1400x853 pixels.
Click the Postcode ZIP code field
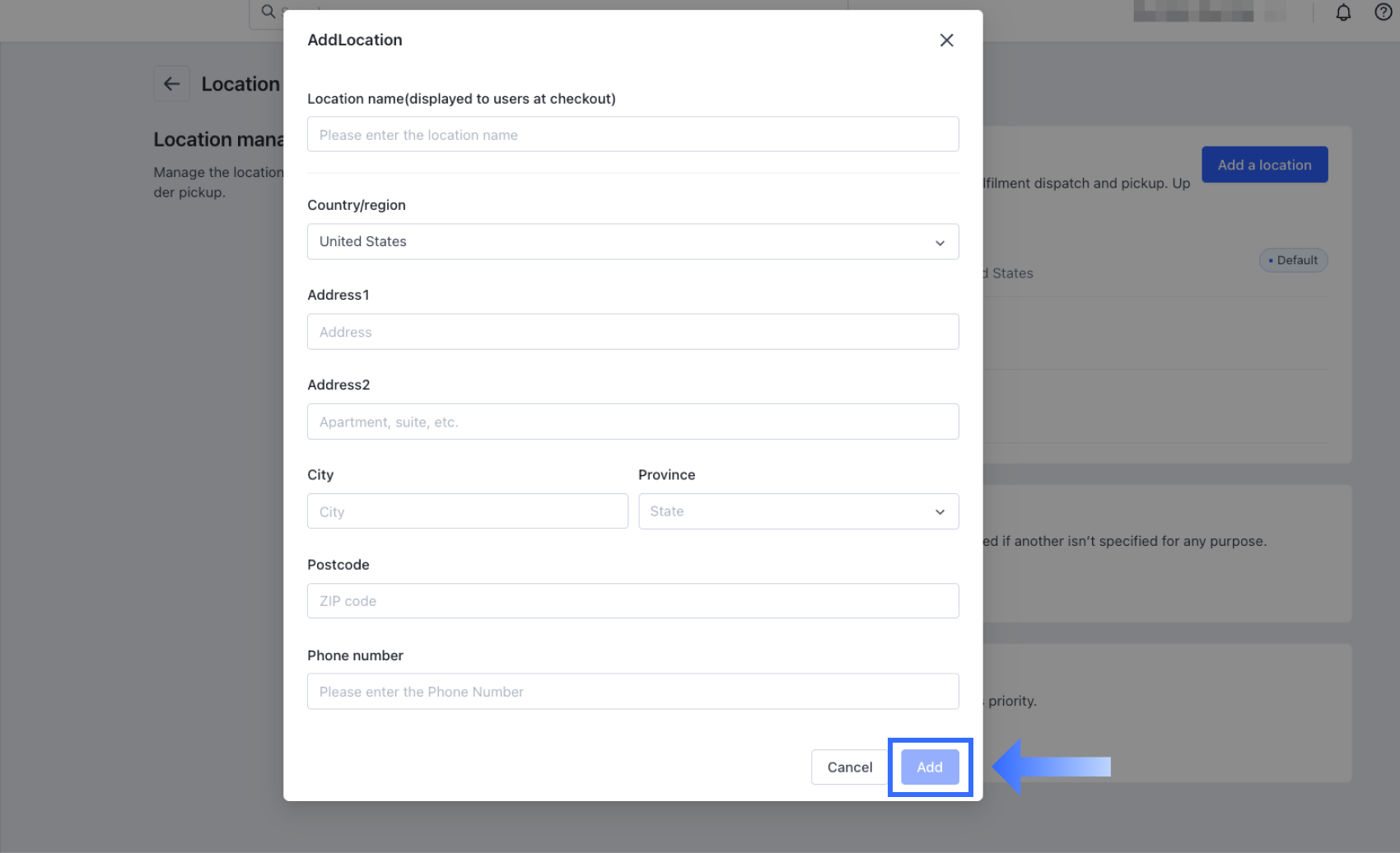(632, 601)
